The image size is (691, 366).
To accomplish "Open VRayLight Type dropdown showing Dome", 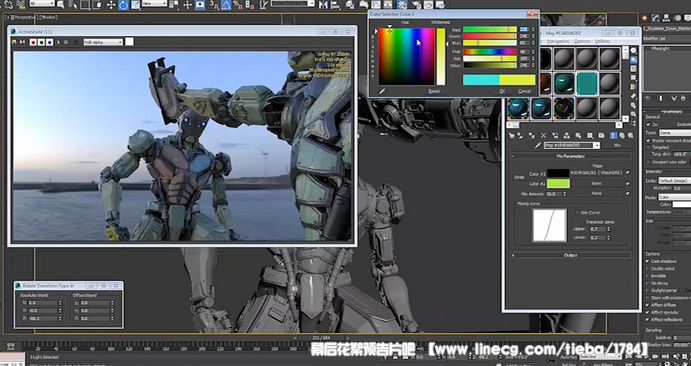I will coord(675,133).
